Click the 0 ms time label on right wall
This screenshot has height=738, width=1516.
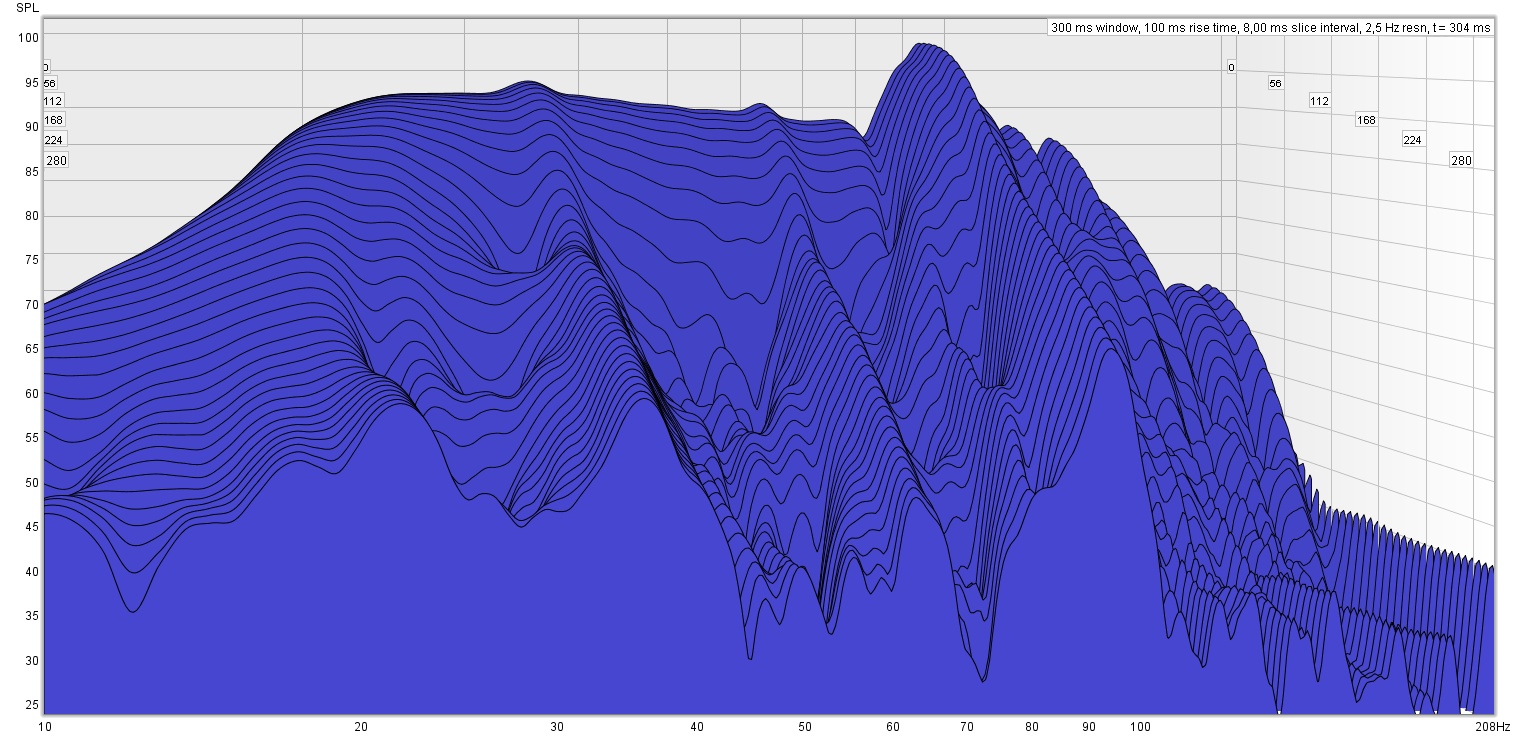point(1231,68)
